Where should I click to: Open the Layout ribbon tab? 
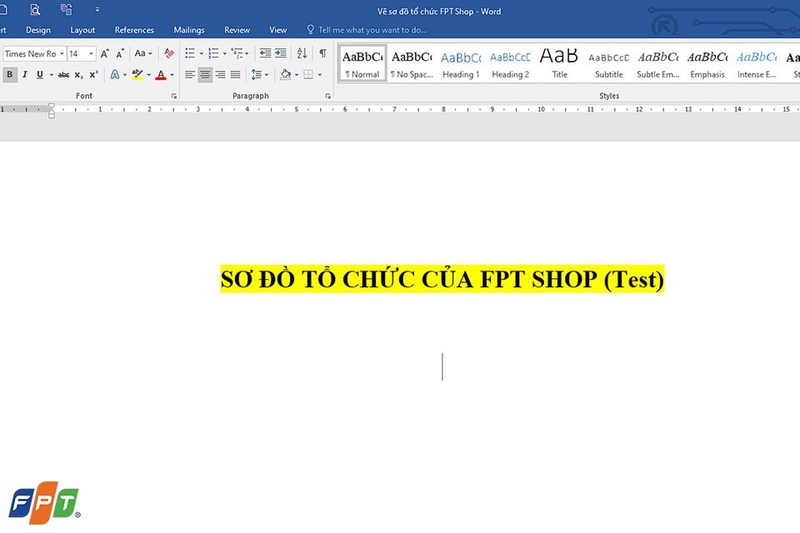[x=83, y=30]
